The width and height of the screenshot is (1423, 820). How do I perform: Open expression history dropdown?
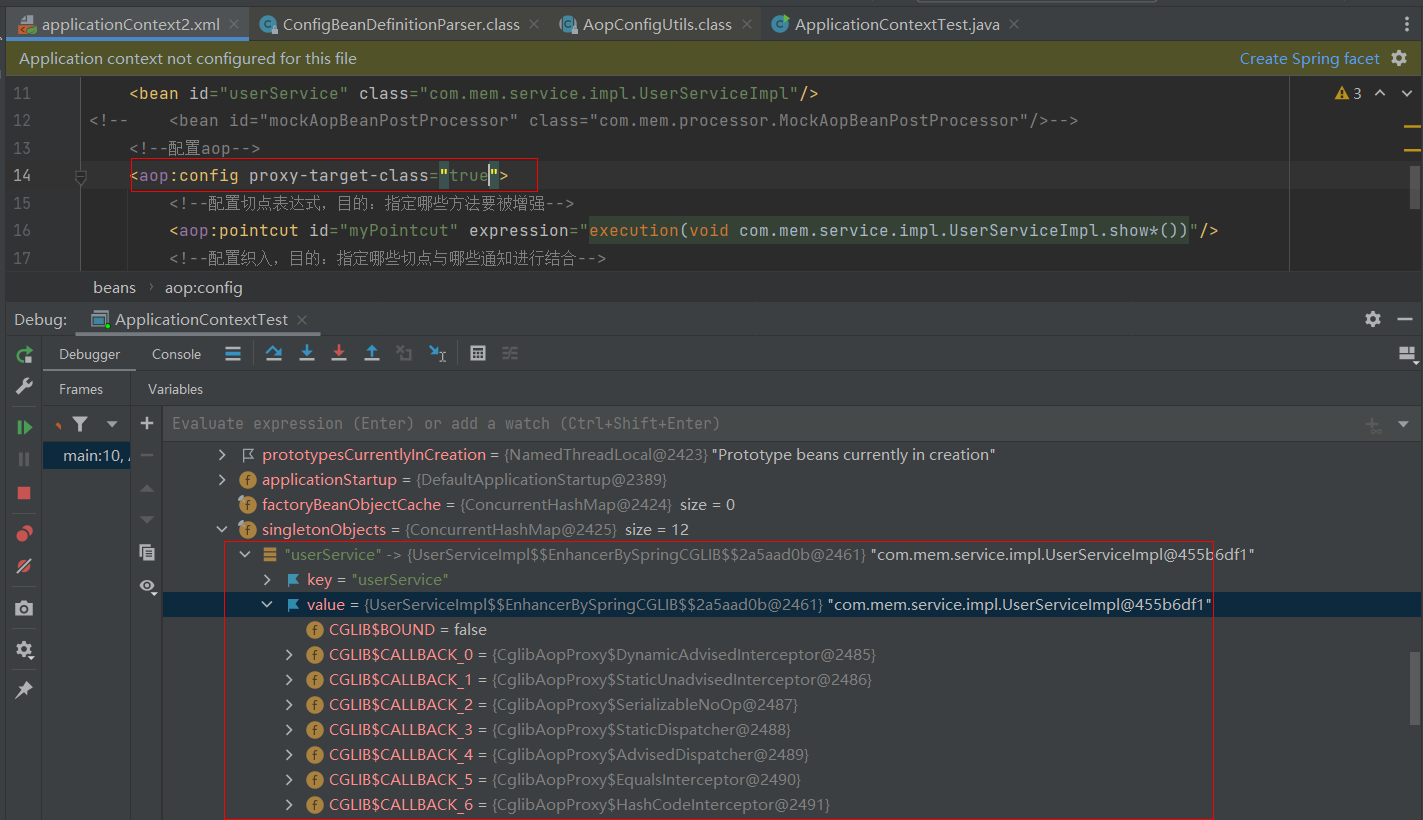point(1404,424)
